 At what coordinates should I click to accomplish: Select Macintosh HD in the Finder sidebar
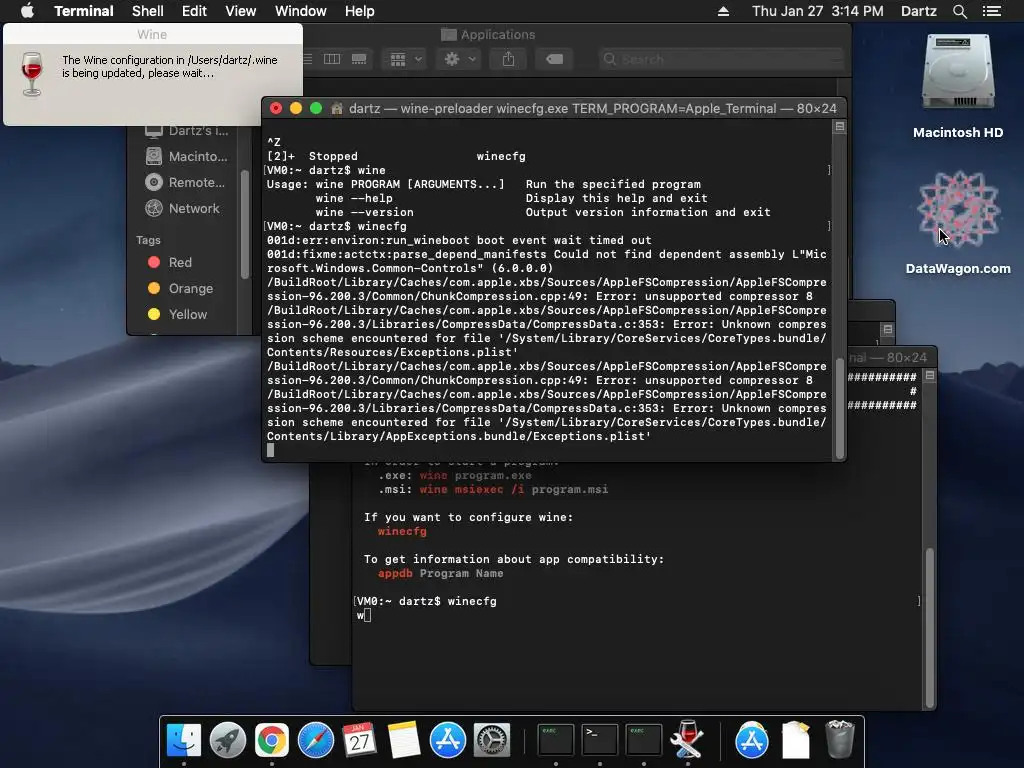click(x=188, y=156)
